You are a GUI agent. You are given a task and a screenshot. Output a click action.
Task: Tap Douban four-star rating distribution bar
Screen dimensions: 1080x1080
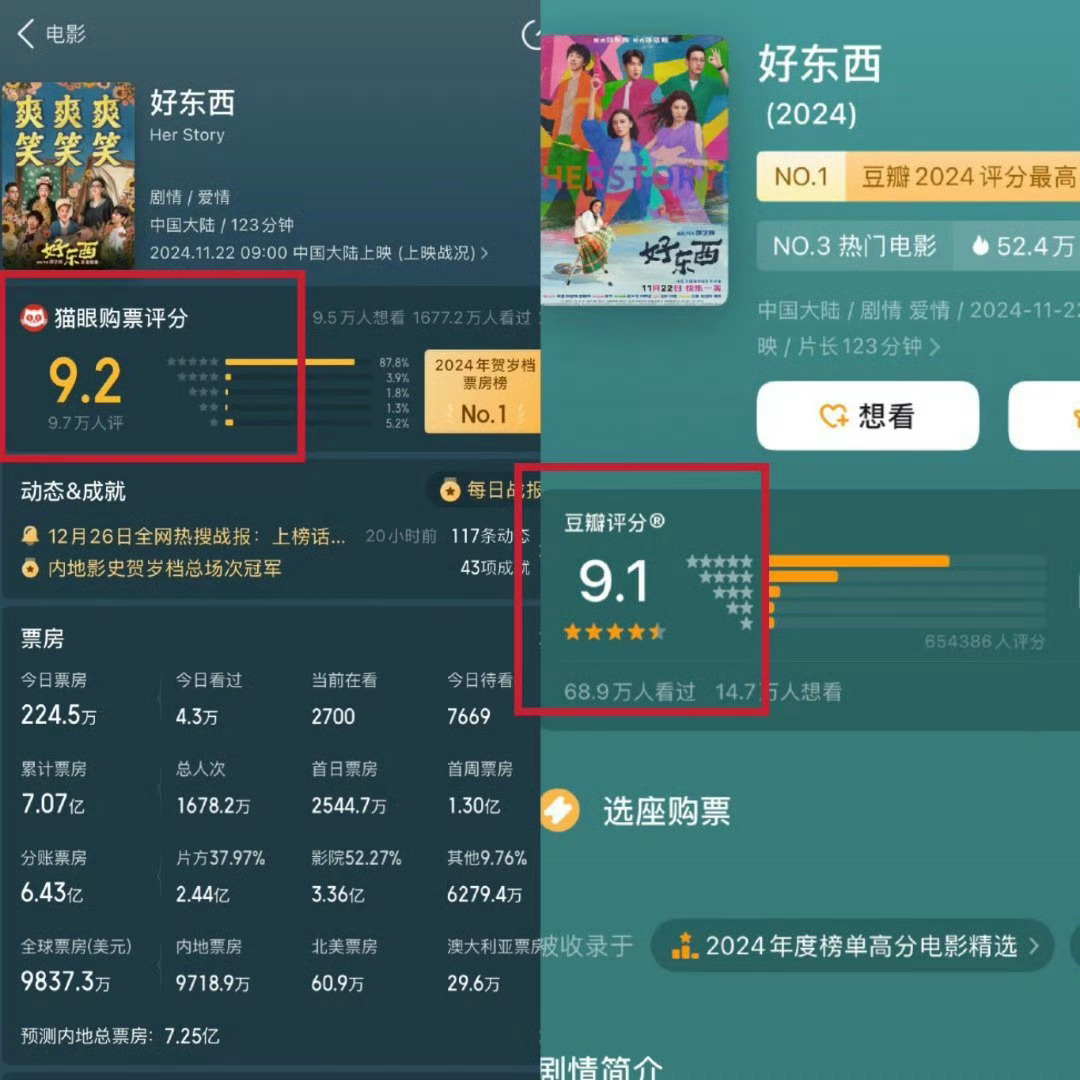point(906,577)
